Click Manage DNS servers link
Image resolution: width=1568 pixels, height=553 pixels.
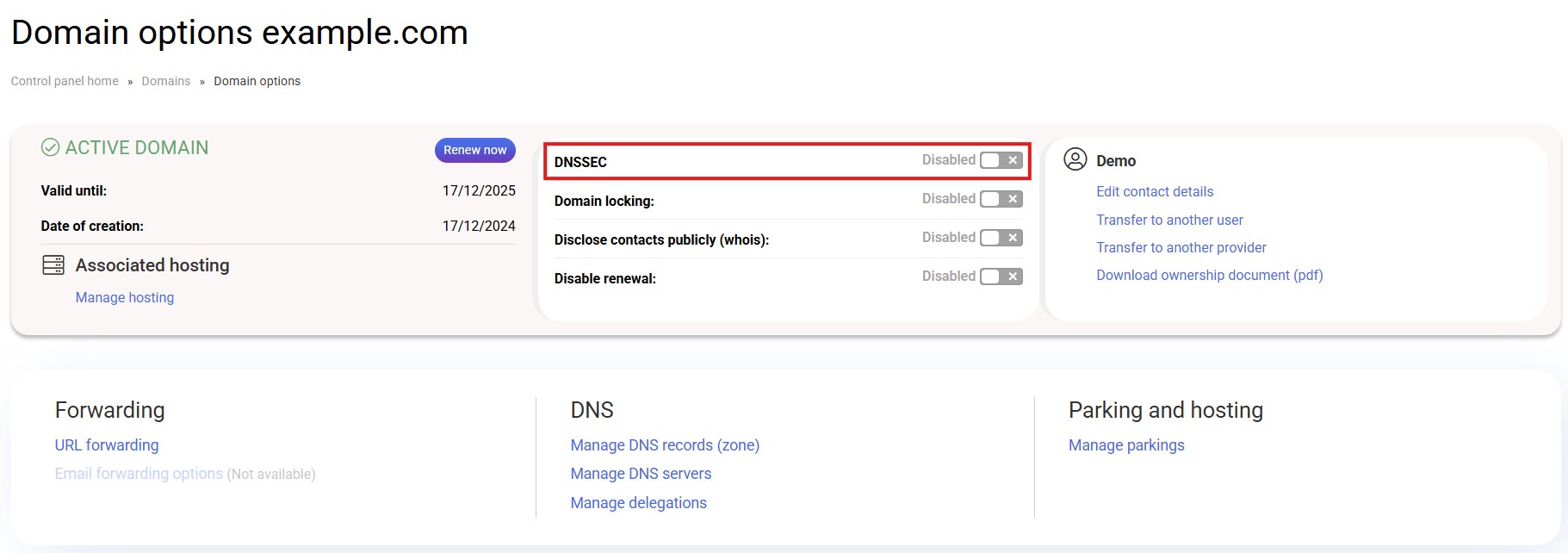click(x=641, y=474)
